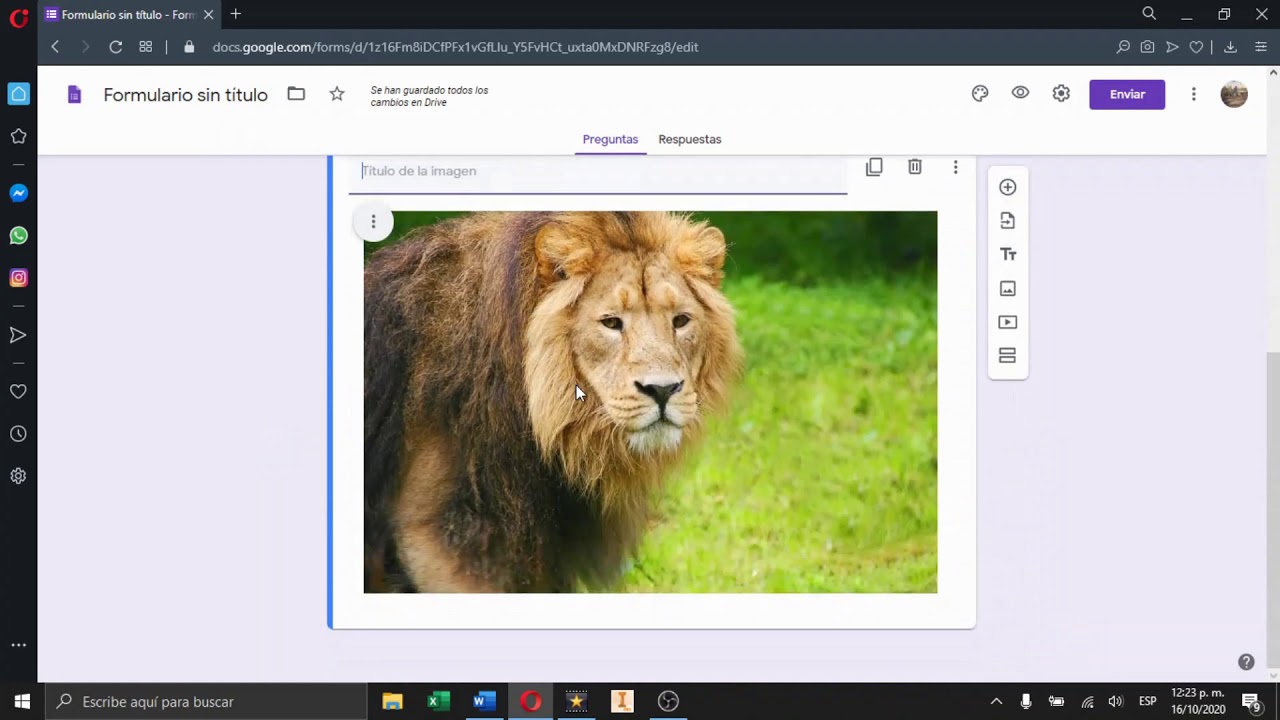This screenshot has height=720, width=1280.
Task: Switch to the Respuestas tab
Action: click(x=690, y=139)
